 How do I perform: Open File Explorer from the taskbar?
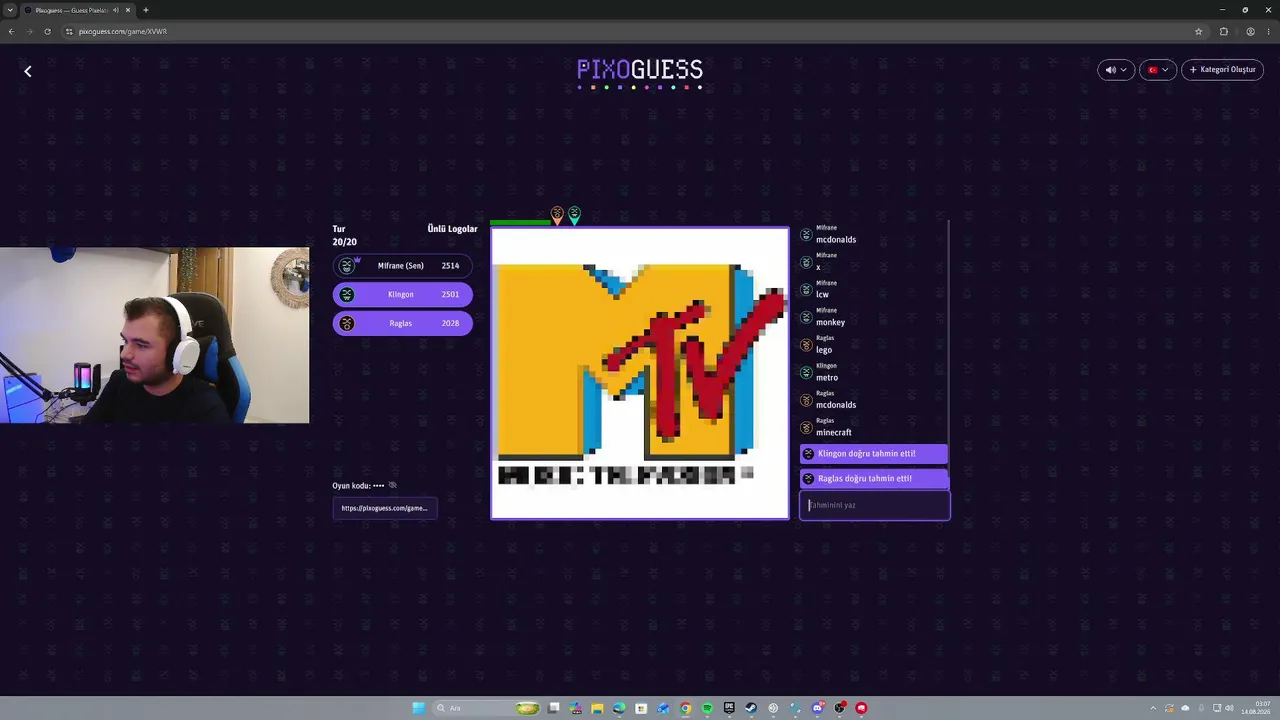pyautogui.click(x=598, y=708)
